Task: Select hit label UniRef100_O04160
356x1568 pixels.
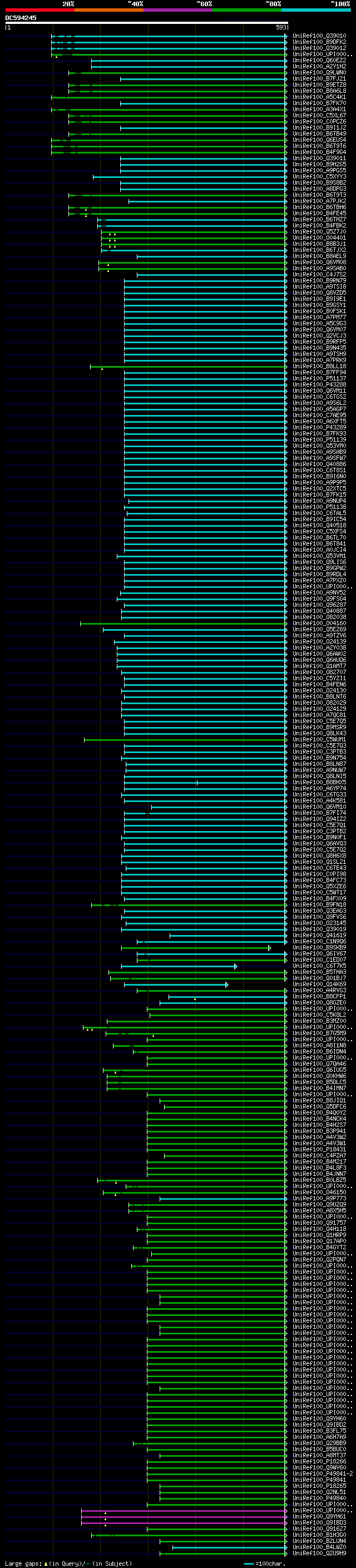Action: (x=319, y=624)
